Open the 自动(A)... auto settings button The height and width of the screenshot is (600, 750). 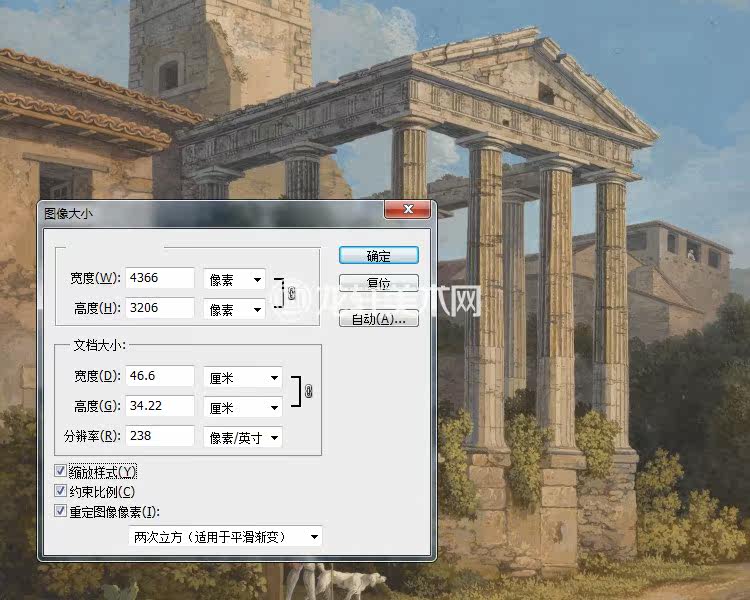click(x=378, y=319)
